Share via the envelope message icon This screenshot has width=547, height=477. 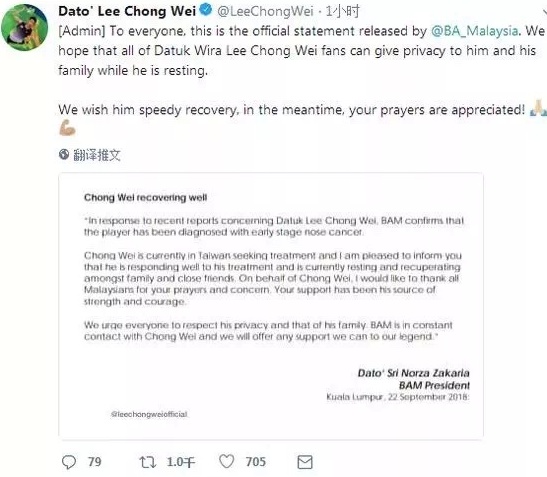click(x=305, y=462)
